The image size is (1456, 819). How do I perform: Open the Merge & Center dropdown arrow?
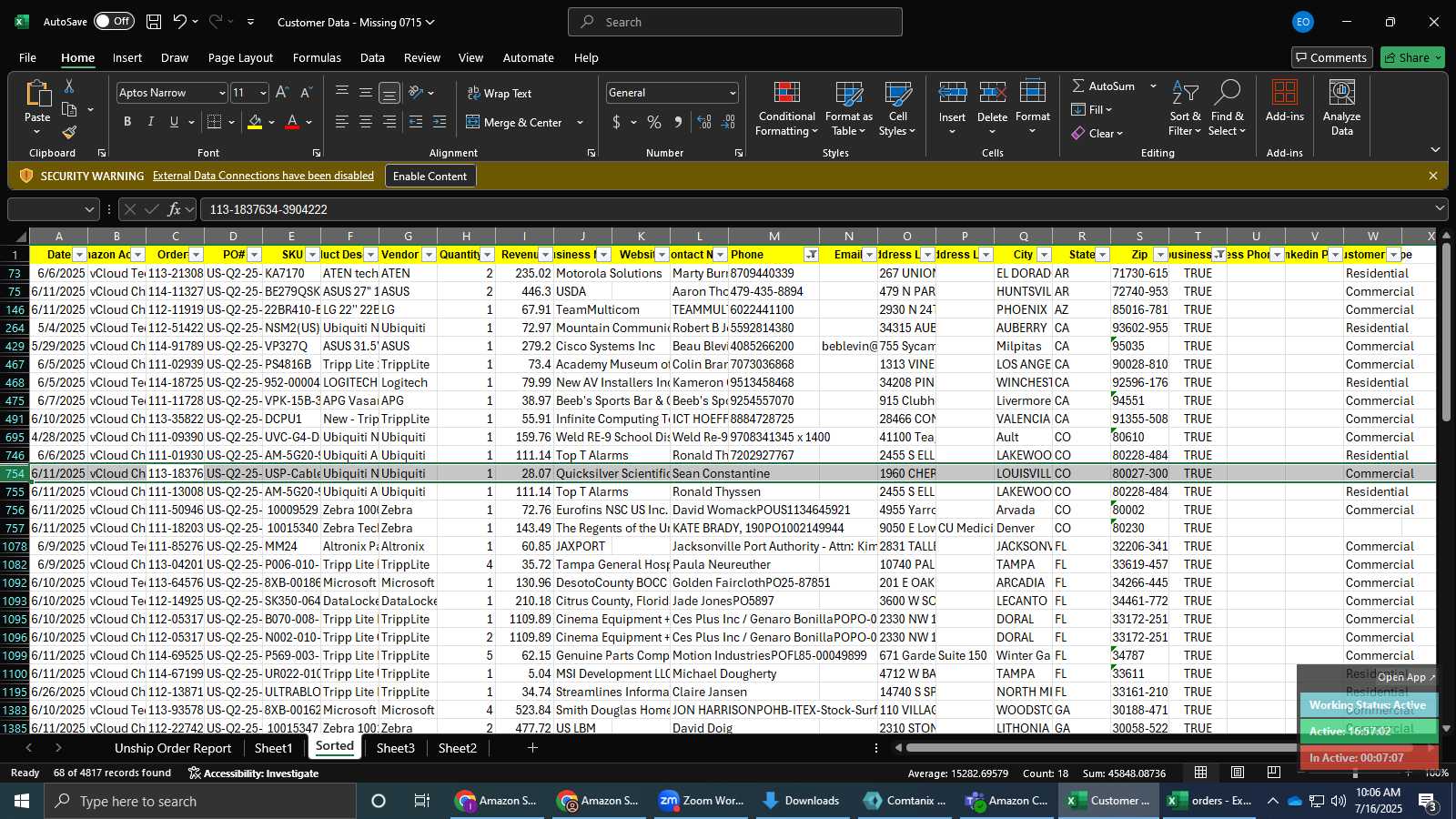pyautogui.click(x=581, y=122)
